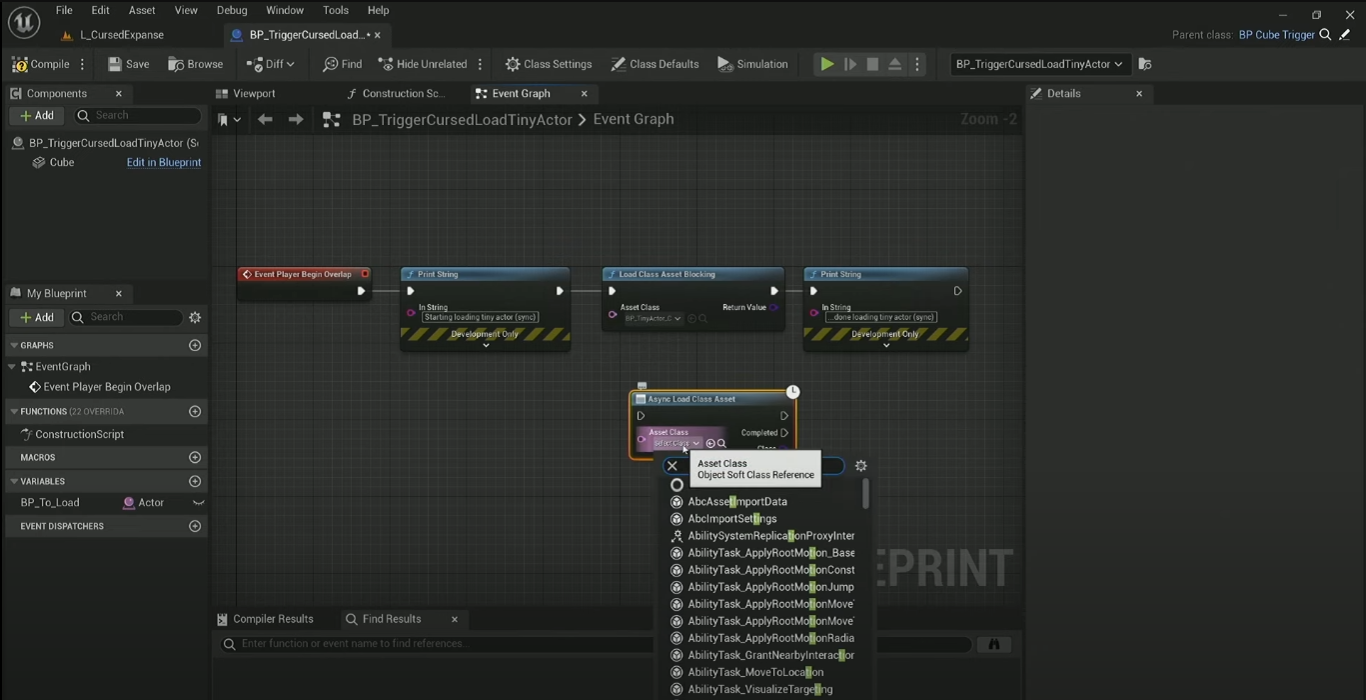1366x700 pixels.
Task: Open Find in blueprint
Action: (342, 64)
